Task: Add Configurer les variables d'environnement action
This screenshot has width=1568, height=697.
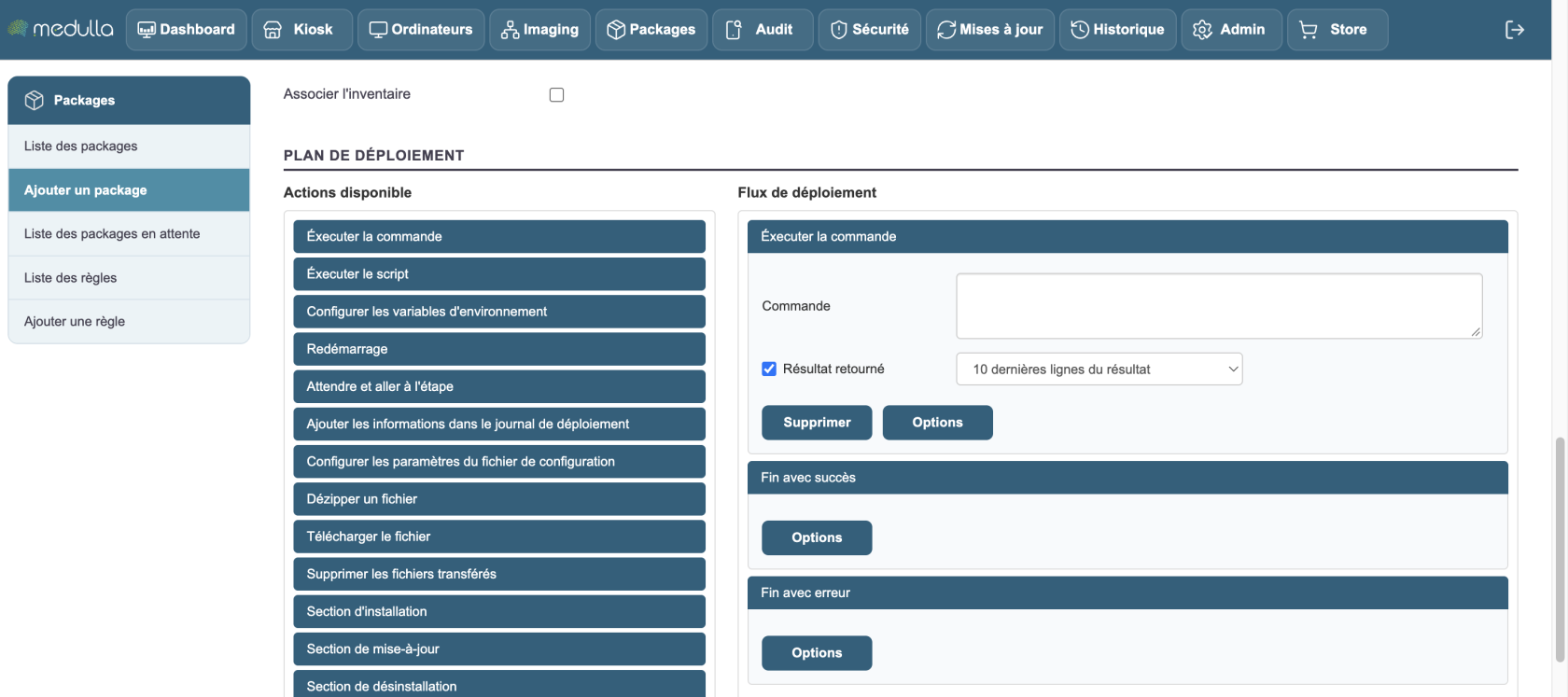Action: pyautogui.click(x=499, y=312)
